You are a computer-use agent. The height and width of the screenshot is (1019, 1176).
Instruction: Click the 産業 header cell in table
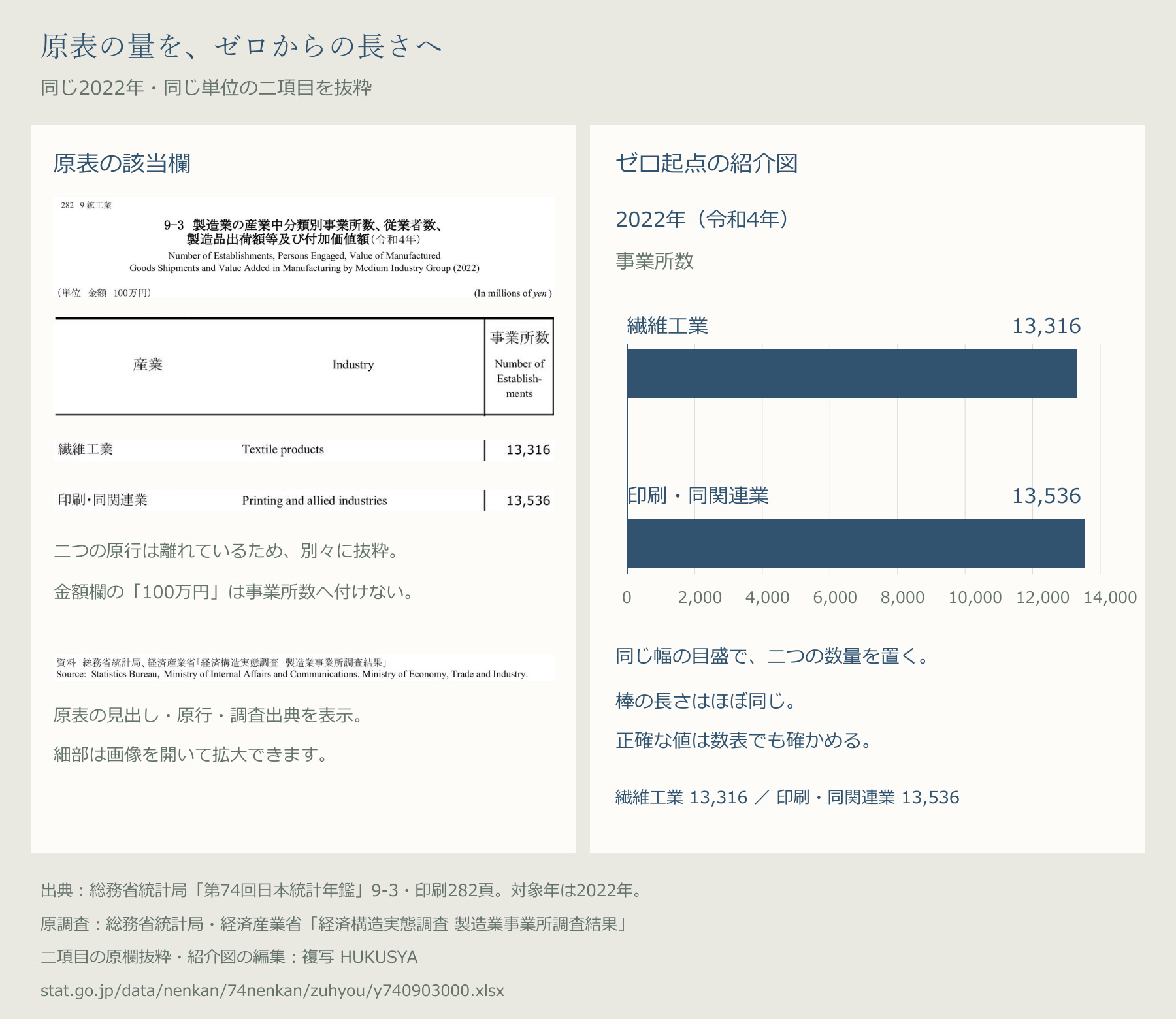[148, 364]
